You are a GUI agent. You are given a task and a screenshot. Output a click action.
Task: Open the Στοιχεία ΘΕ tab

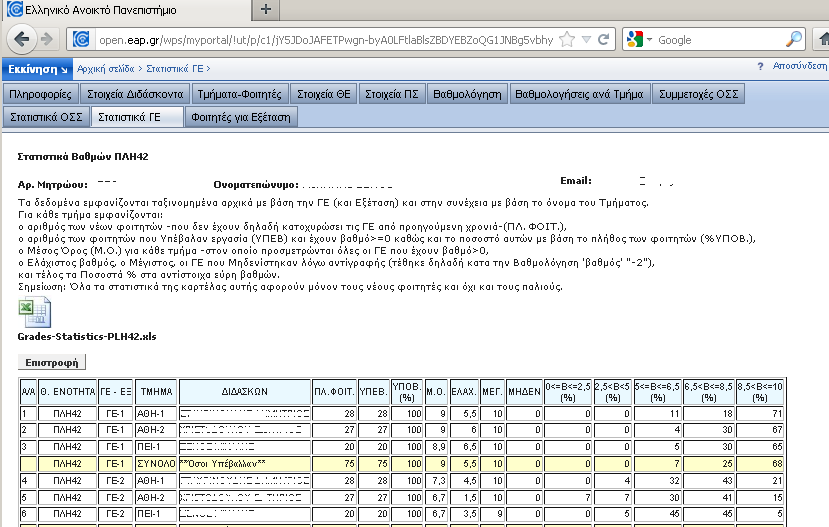click(324, 94)
